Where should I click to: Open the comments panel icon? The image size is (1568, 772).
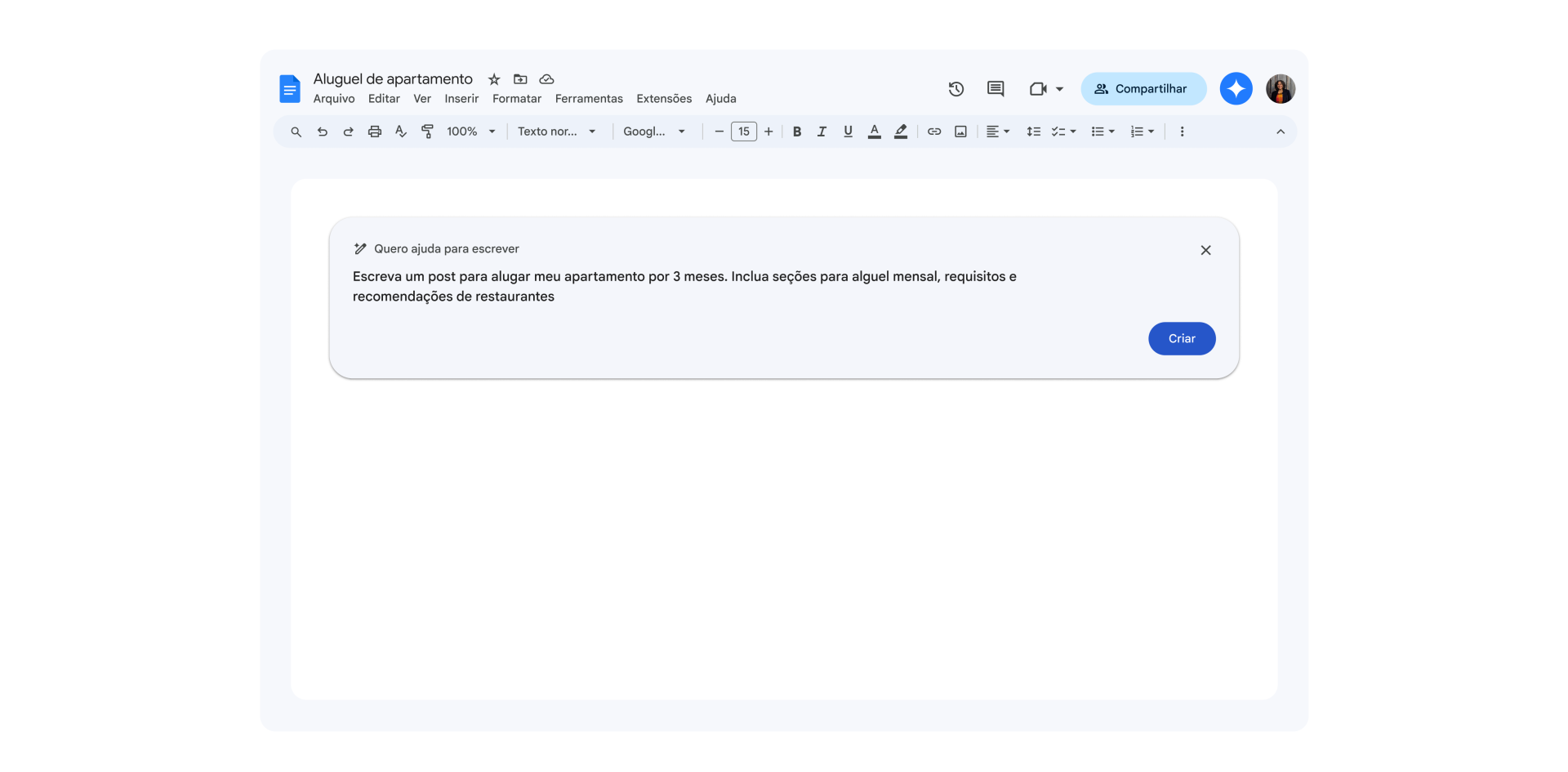point(995,89)
